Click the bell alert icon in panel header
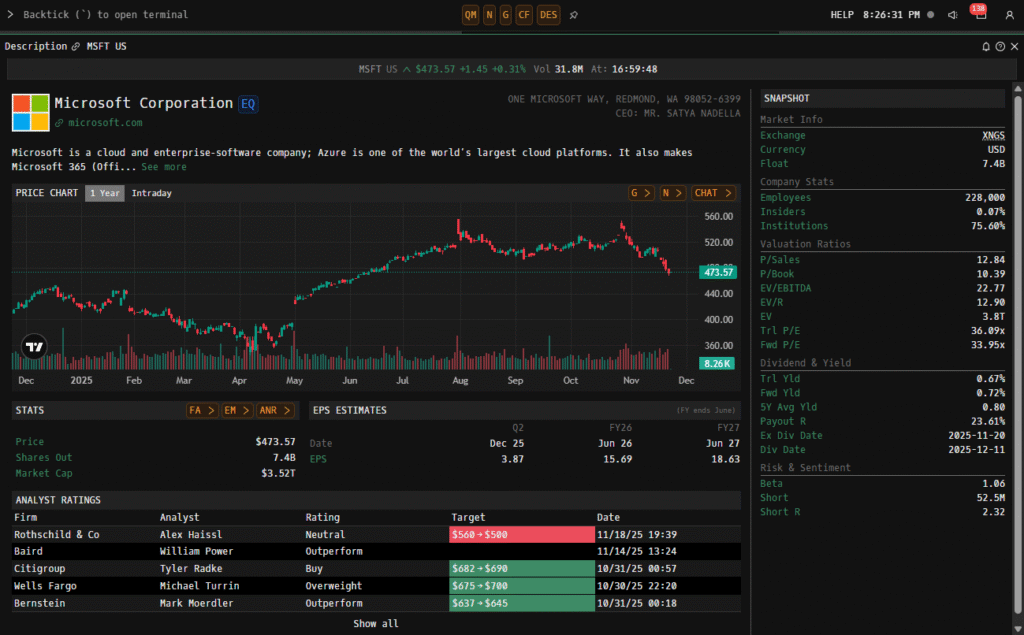The image size is (1024, 635). [x=985, y=47]
